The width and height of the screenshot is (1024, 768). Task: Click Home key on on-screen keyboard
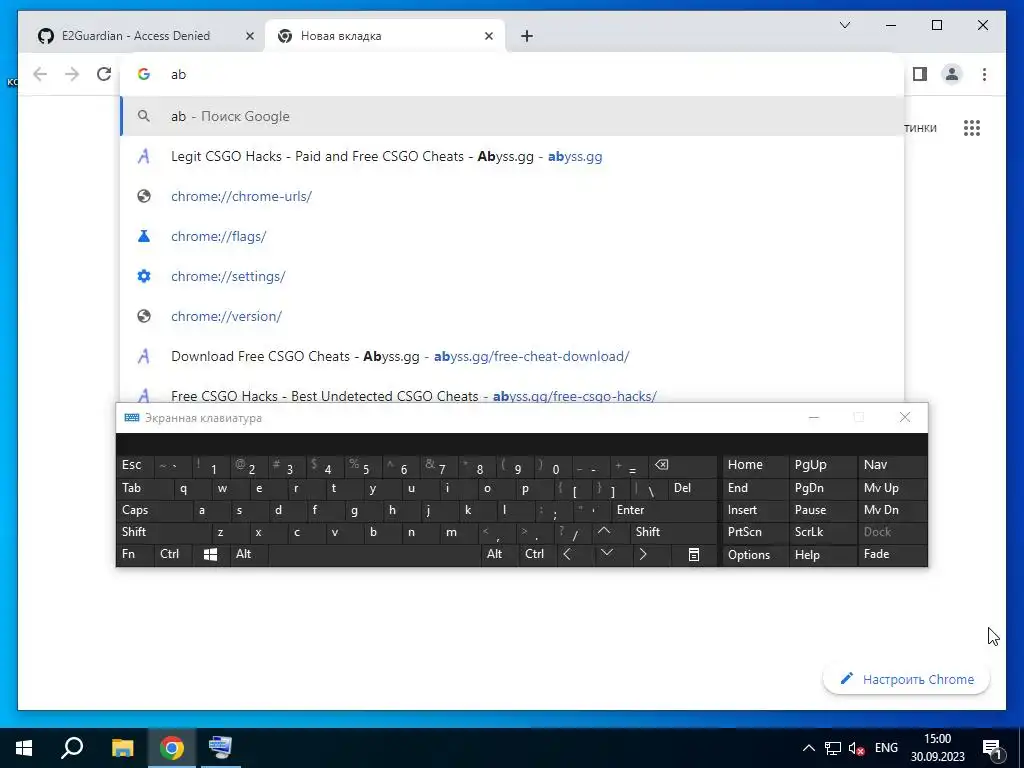click(x=754, y=465)
